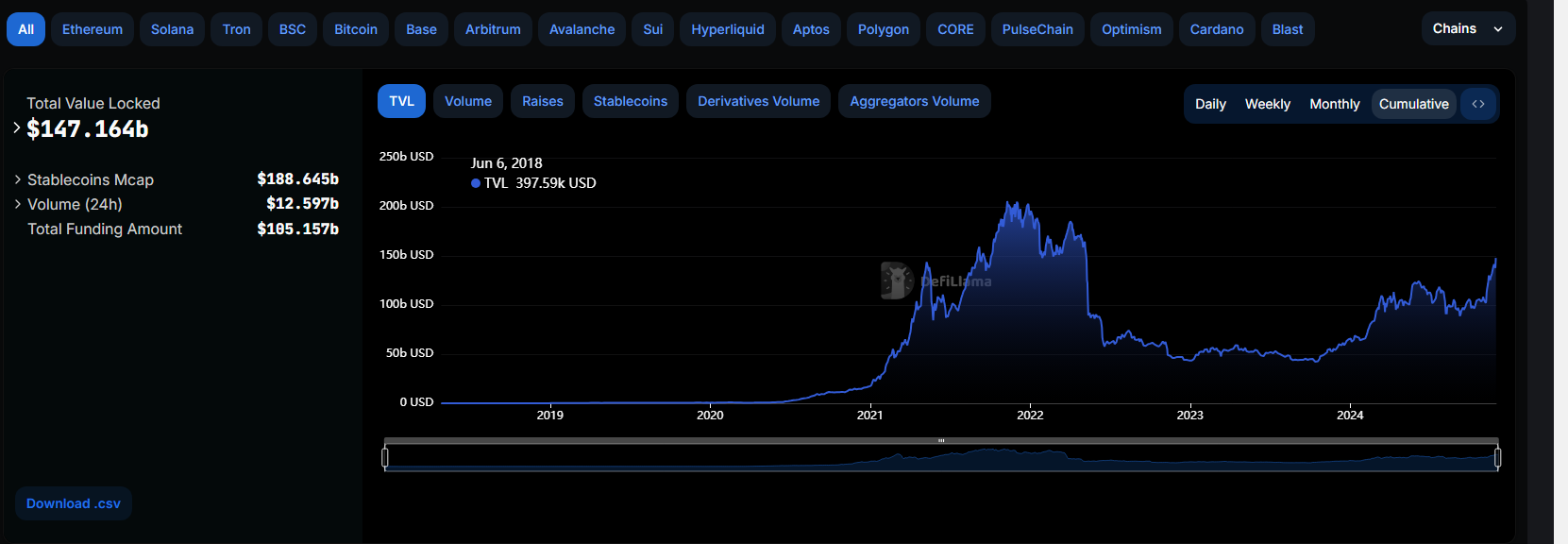Switch chart grouping to Monthly
1568x544 pixels.
[x=1335, y=104]
